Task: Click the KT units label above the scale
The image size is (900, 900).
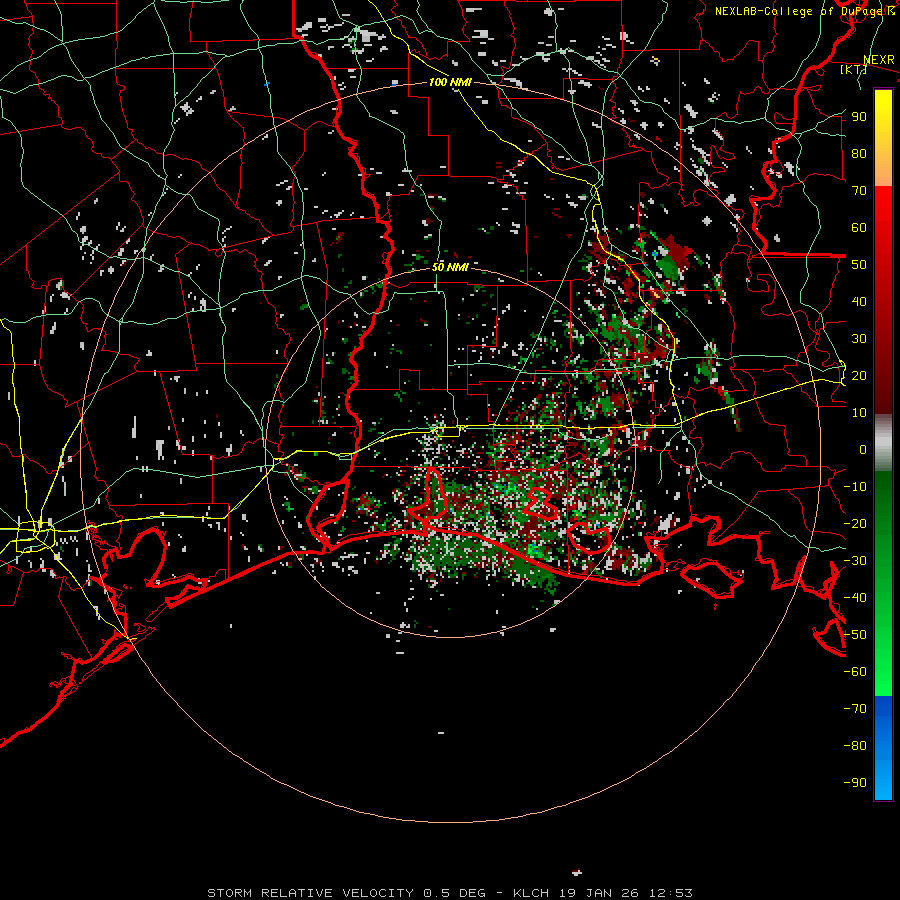Action: [x=854, y=69]
